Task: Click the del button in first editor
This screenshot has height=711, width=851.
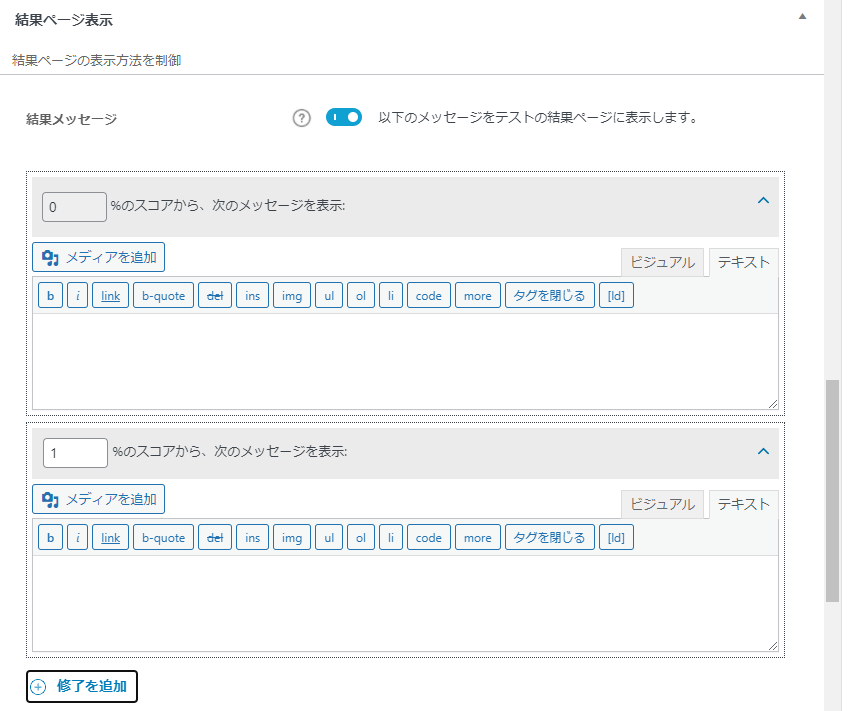Action: (215, 296)
